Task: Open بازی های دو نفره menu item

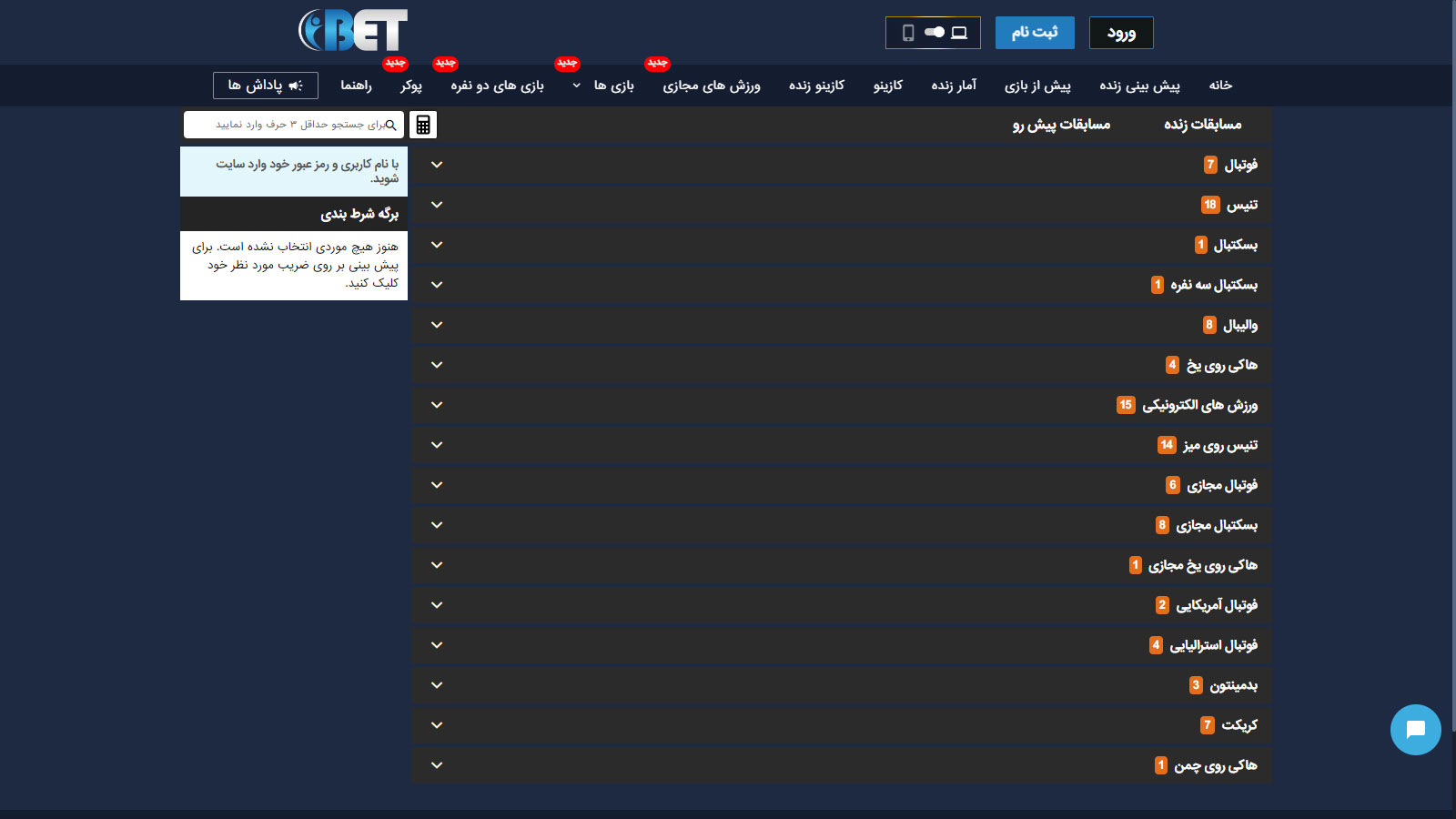Action: point(497,86)
